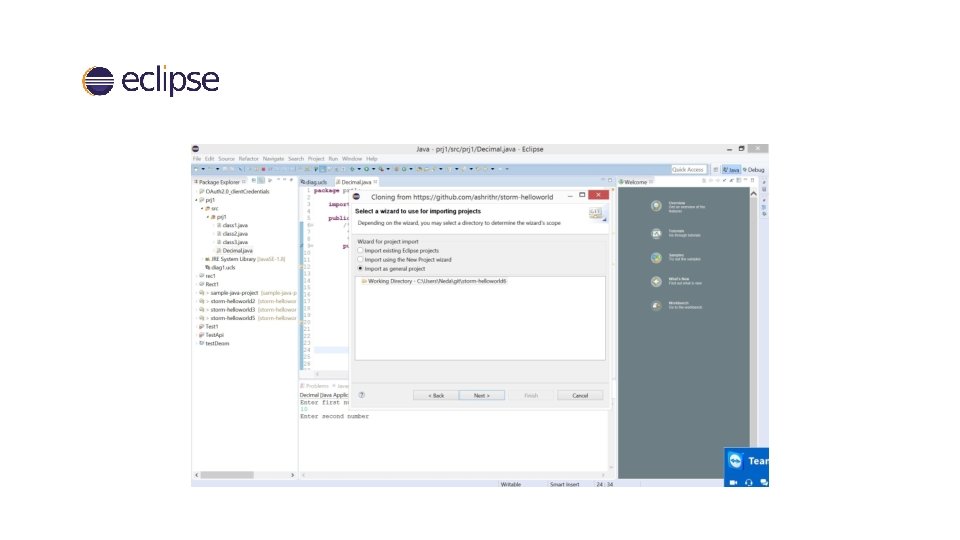Open wizard help question mark icon
Viewport: 960px width, 540px height.
362,395
